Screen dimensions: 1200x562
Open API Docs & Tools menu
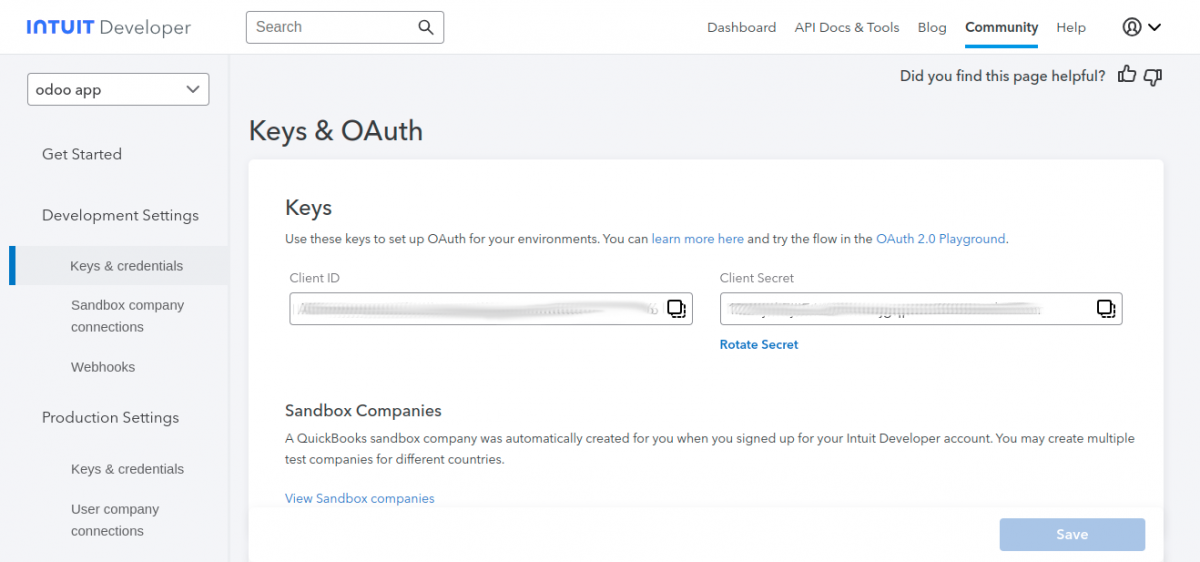[847, 27]
